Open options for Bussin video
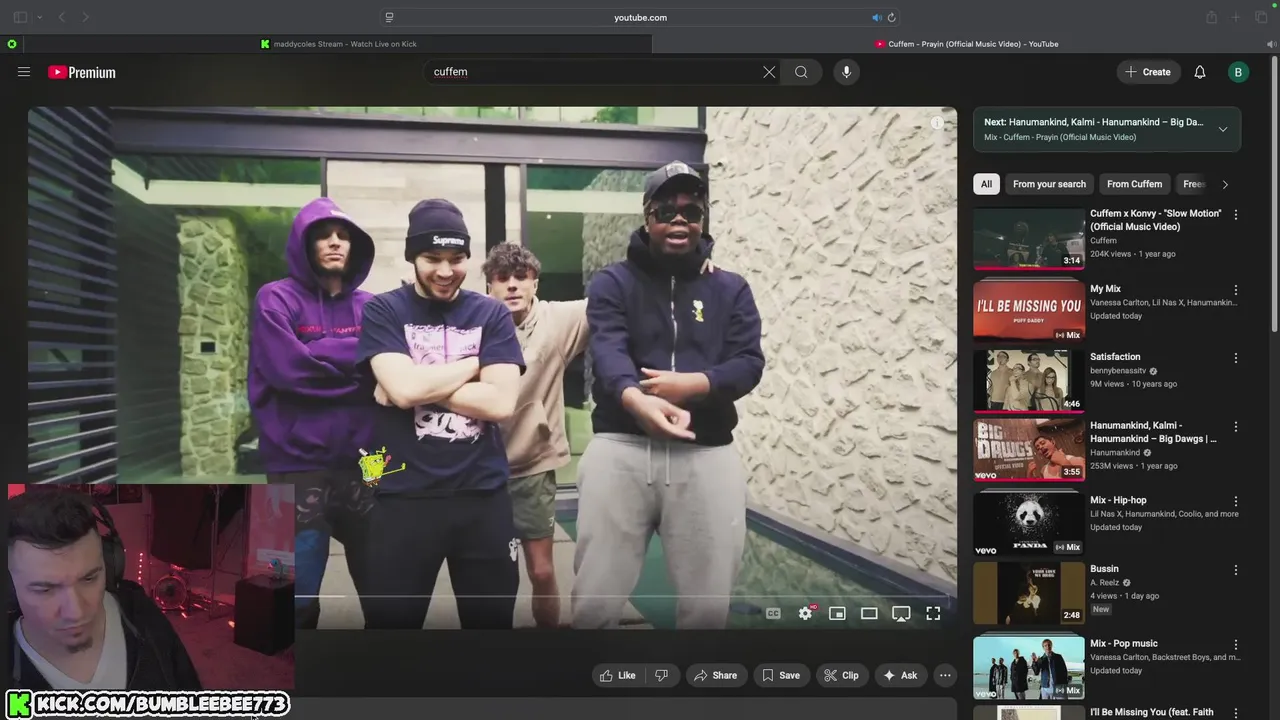Screen dimensions: 1280x720 (1236, 570)
